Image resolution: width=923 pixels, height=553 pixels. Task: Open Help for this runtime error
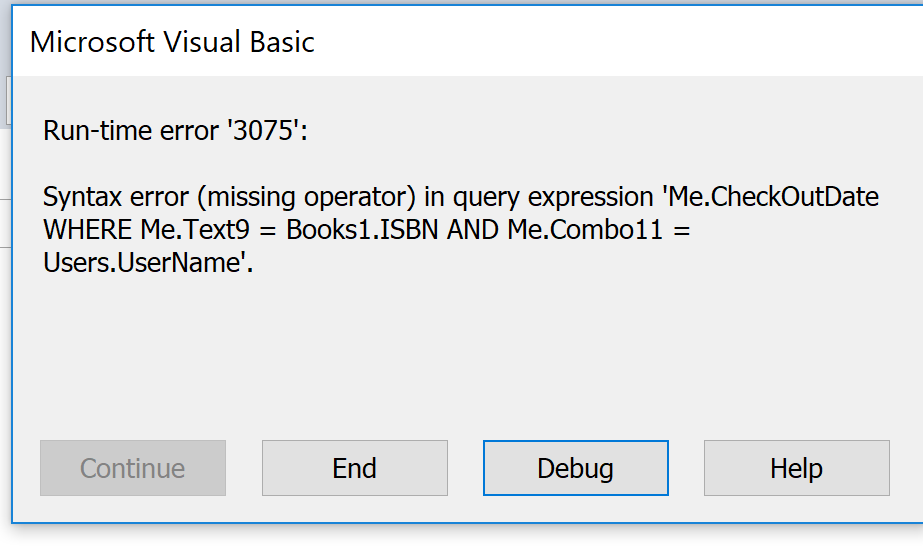pos(796,468)
